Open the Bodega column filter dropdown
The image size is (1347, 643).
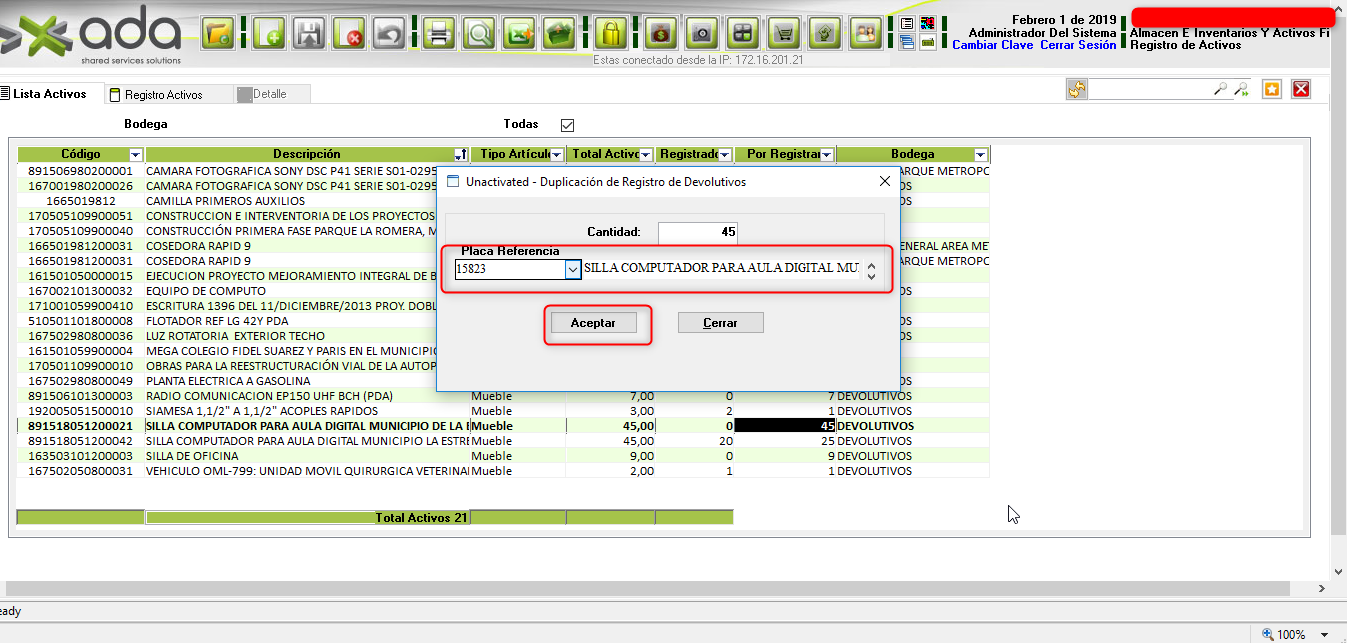[x=980, y=154]
